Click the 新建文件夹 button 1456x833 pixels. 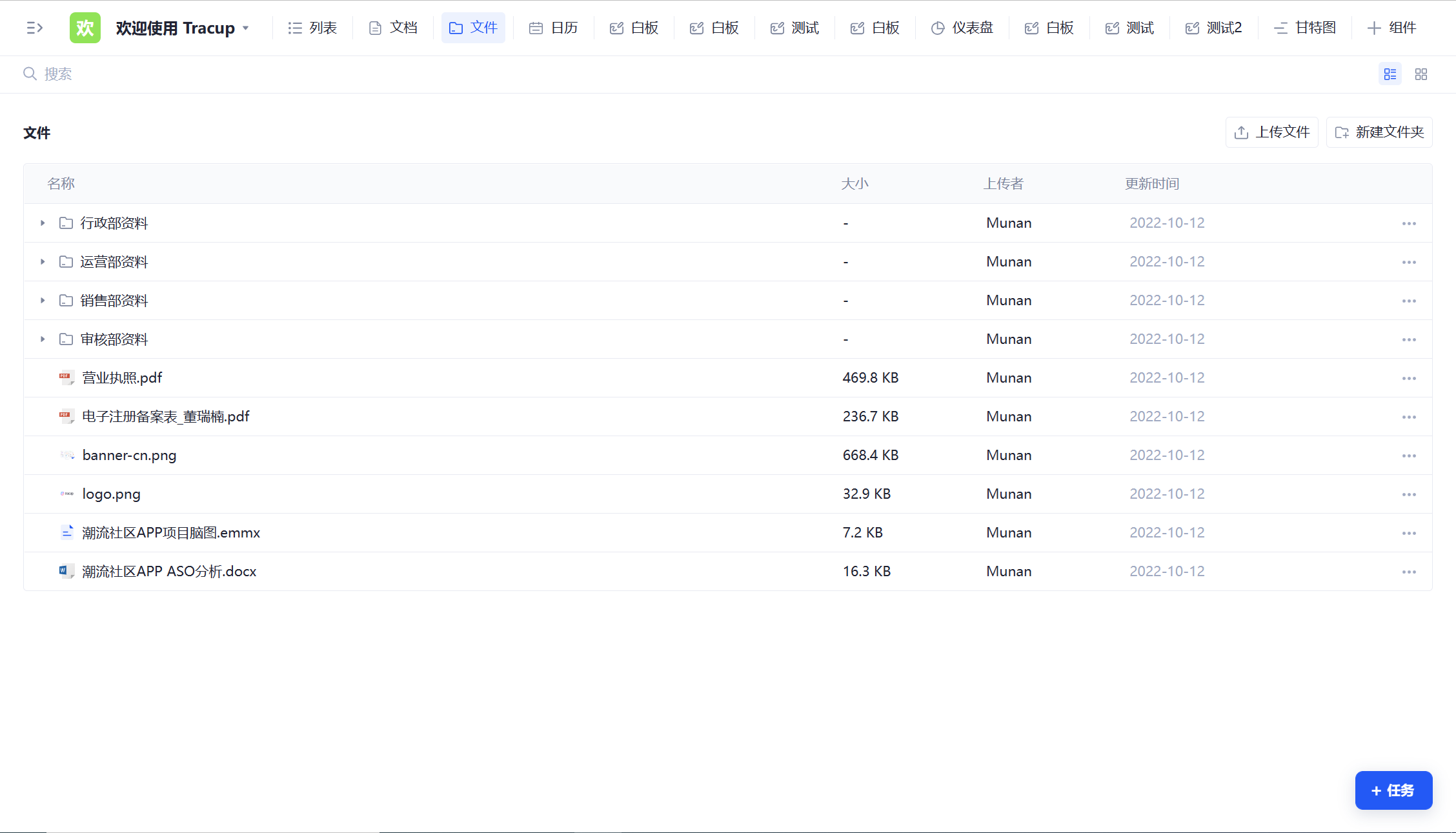point(1379,132)
